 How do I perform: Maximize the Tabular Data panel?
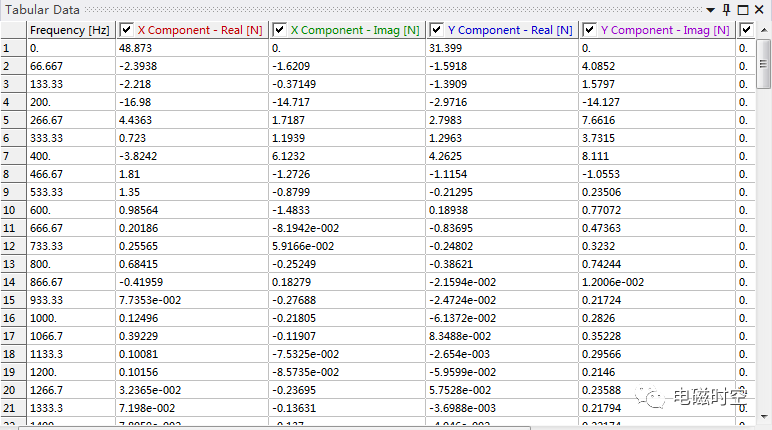[743, 10]
